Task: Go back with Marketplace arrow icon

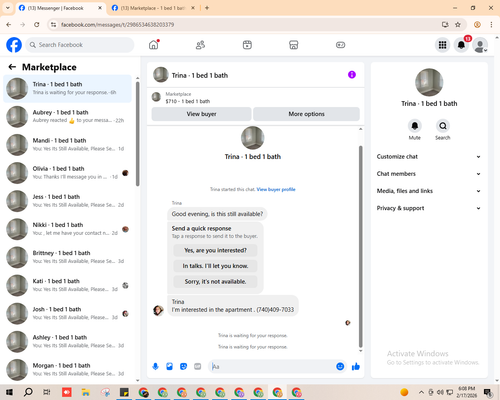Action: [12, 67]
